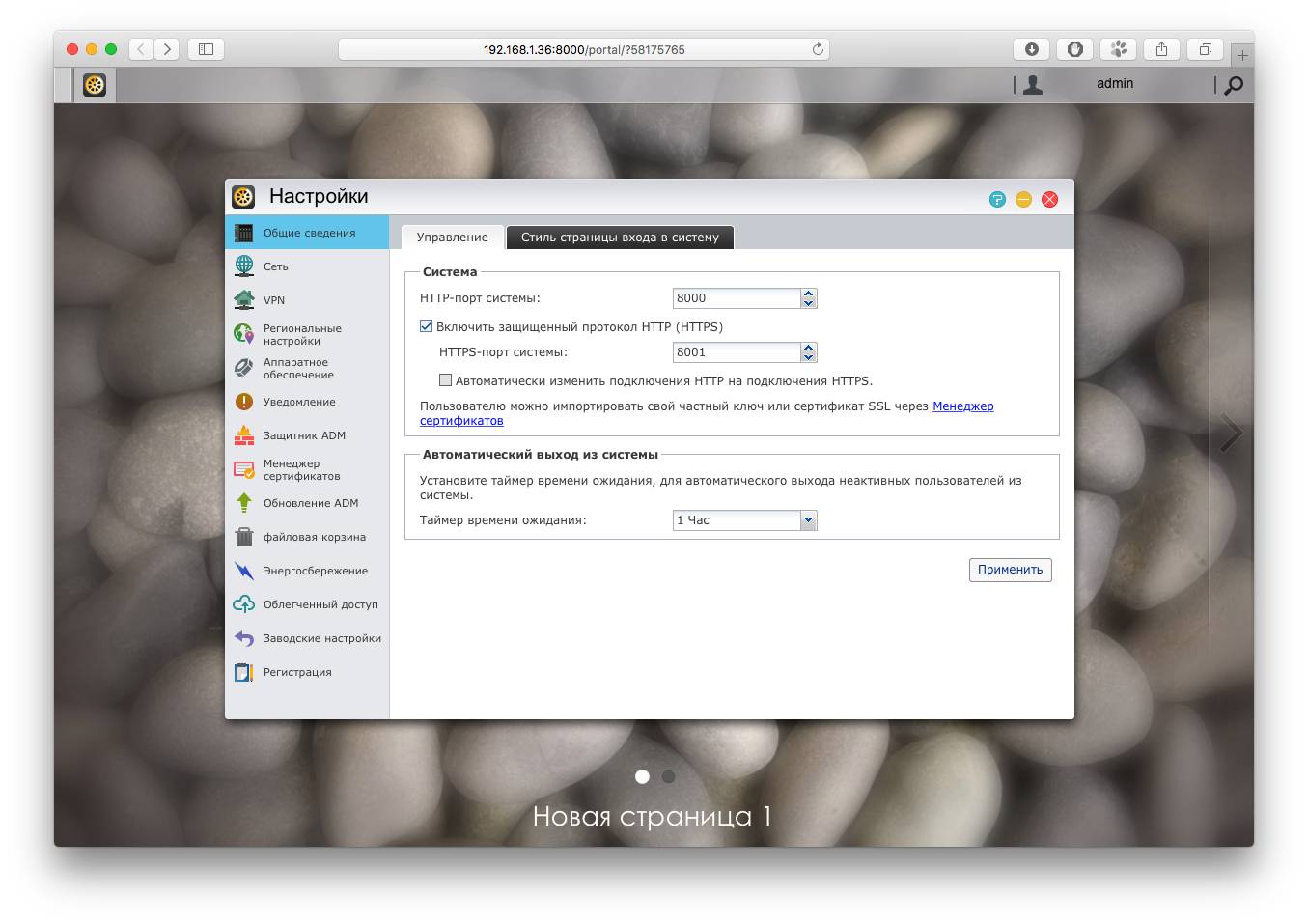Open the Регистрация icon
Image resolution: width=1308 pixels, height=924 pixels.
click(x=244, y=672)
